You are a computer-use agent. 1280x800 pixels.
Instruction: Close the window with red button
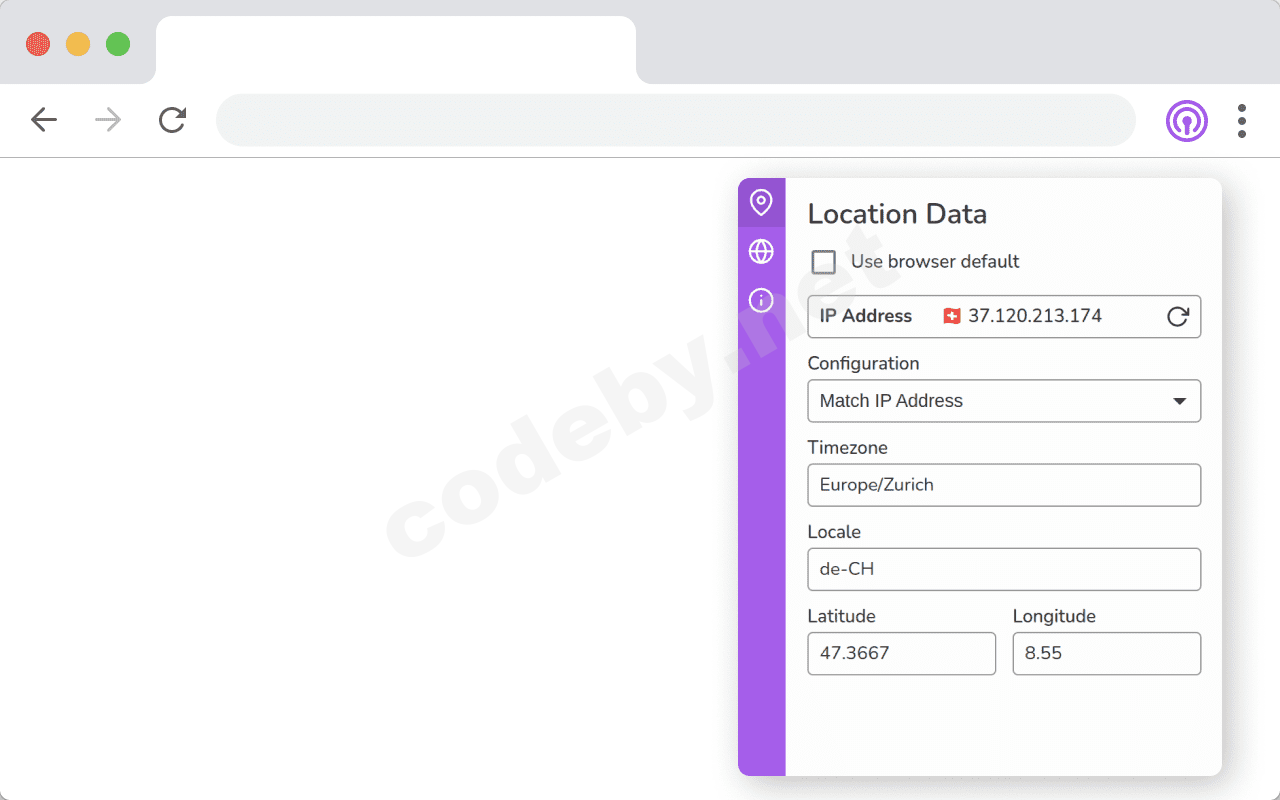click(x=38, y=44)
